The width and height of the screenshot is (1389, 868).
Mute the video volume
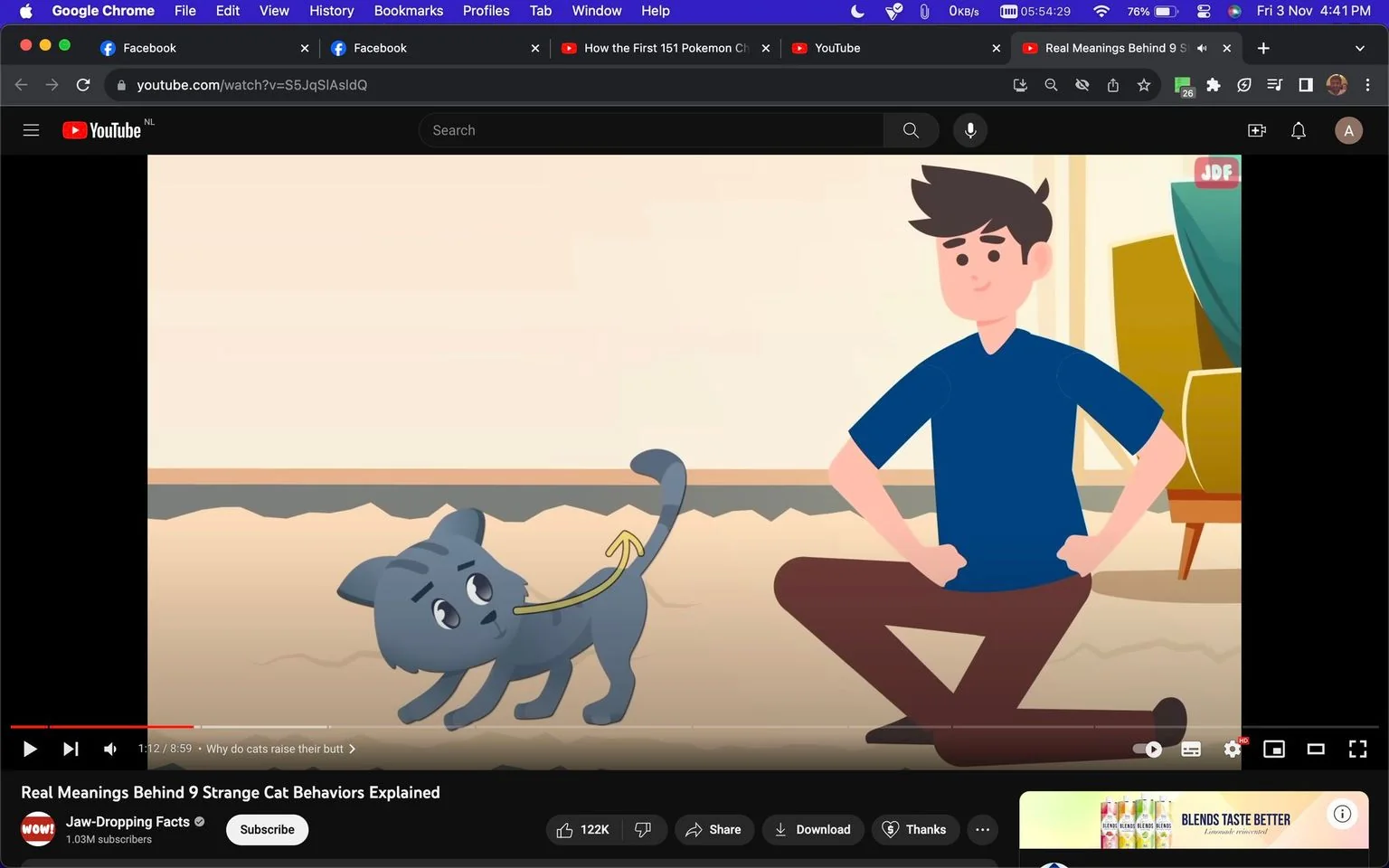coord(110,749)
